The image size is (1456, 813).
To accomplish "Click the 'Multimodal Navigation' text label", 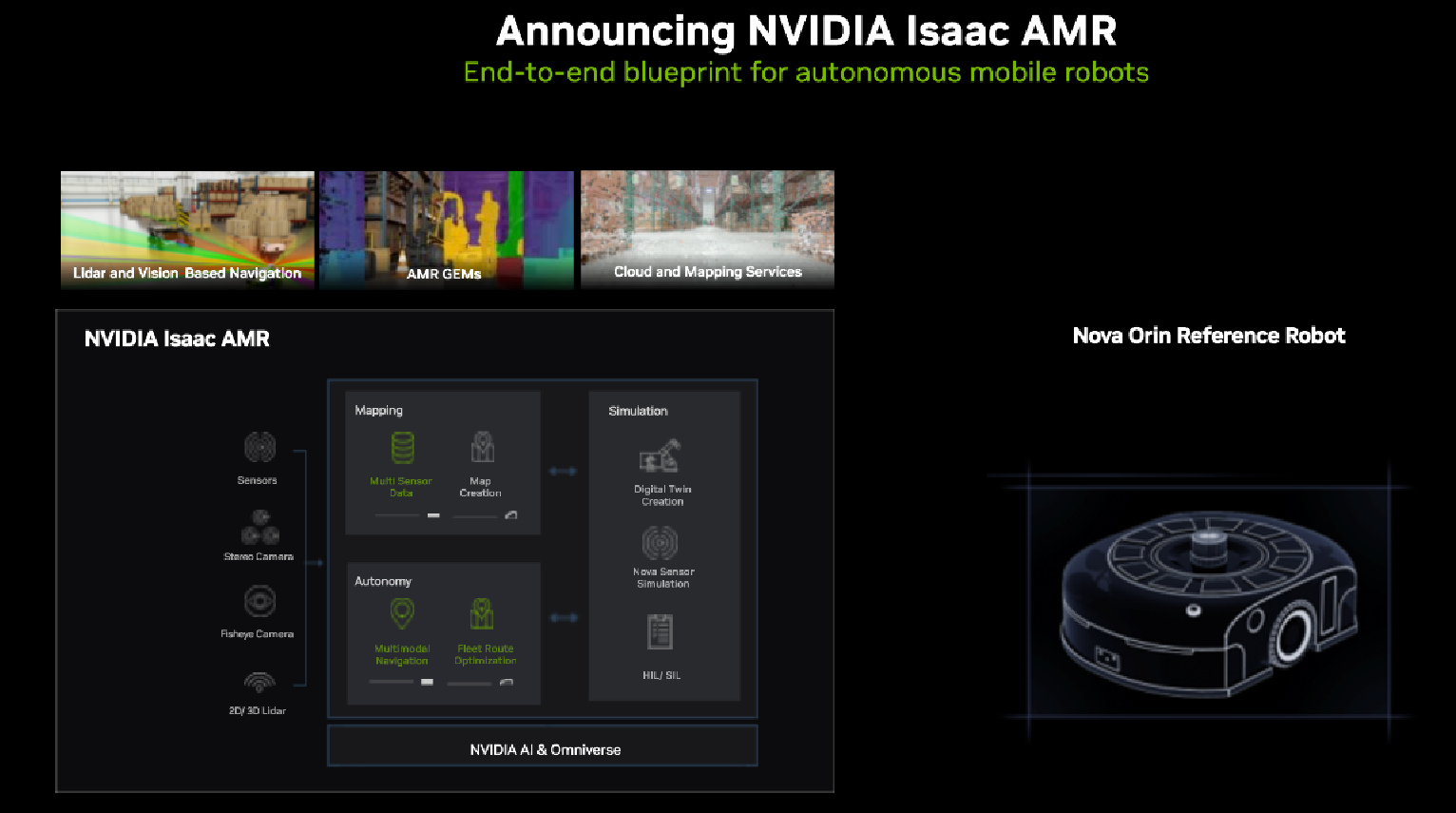I will point(402,655).
